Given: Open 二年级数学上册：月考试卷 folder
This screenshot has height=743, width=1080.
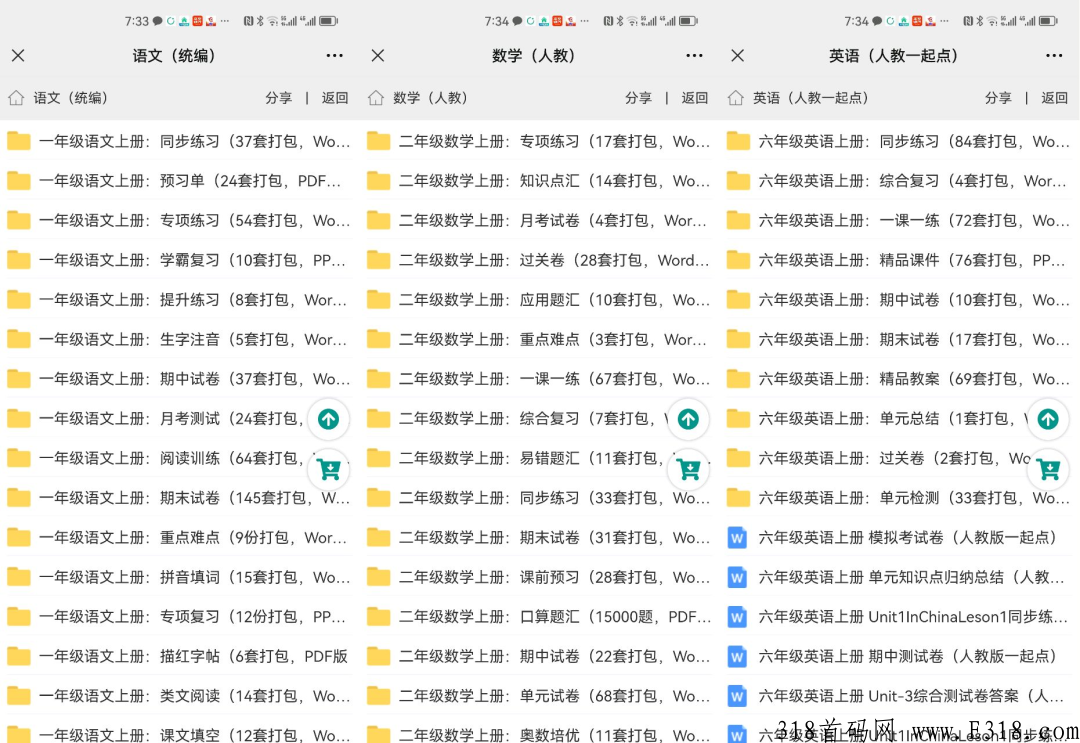Looking at the screenshot, I should (x=539, y=220).
